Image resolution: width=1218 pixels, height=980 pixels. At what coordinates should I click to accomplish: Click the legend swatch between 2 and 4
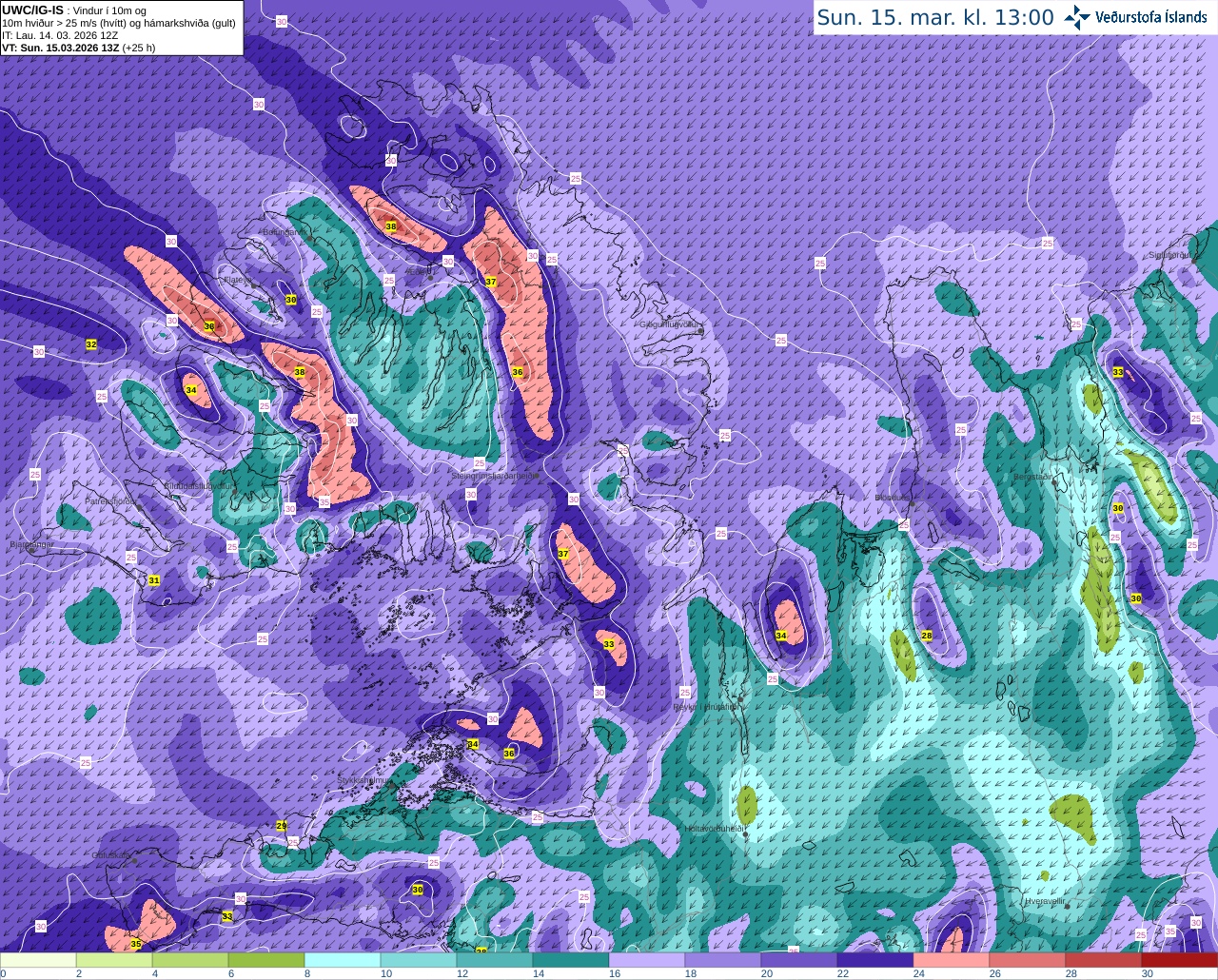[114, 960]
